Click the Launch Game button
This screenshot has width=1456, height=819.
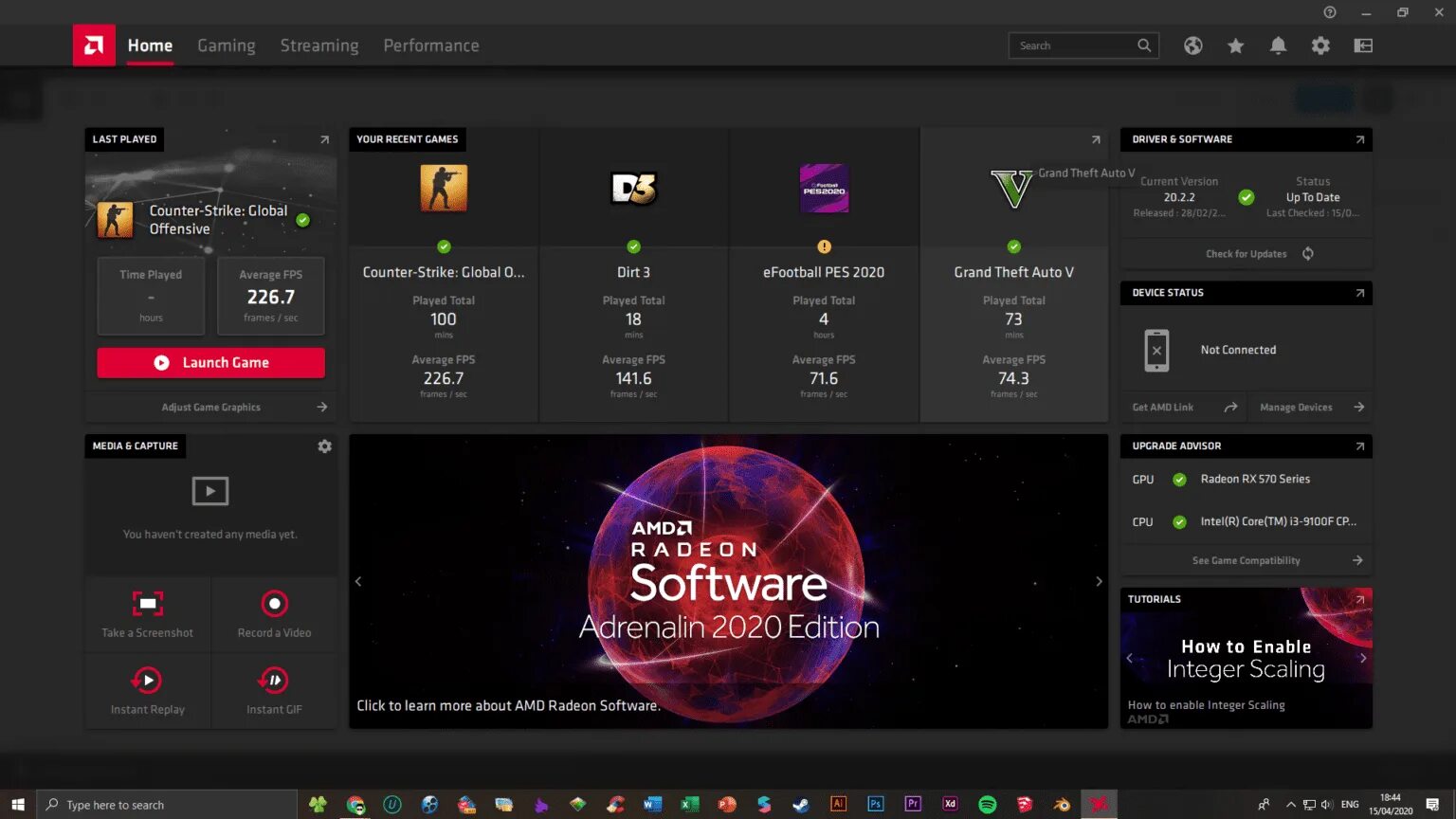click(210, 363)
